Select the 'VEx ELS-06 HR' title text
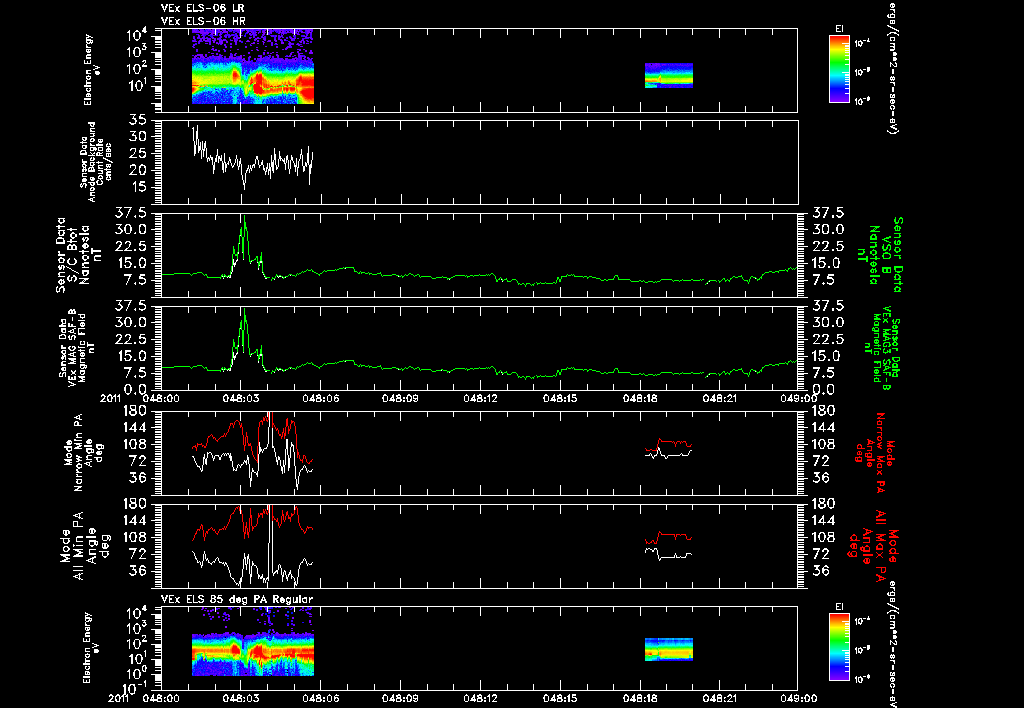Screen dimensions: 1024x708 click(x=203, y=22)
